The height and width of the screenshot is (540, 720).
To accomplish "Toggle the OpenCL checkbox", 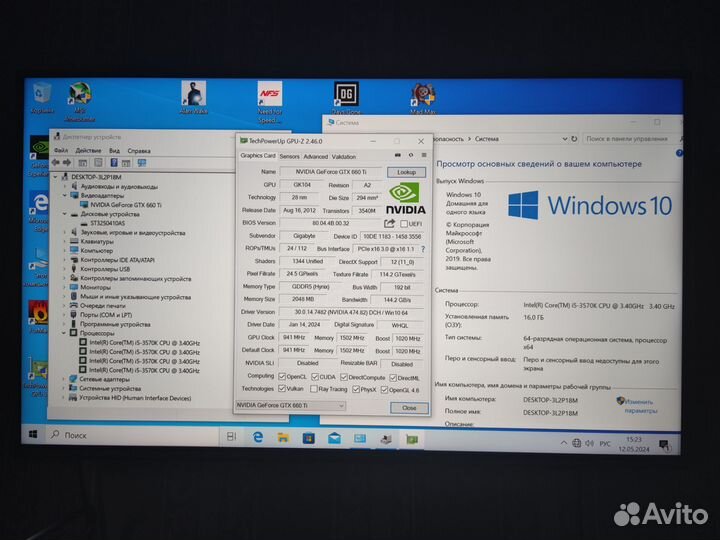I will [282, 377].
